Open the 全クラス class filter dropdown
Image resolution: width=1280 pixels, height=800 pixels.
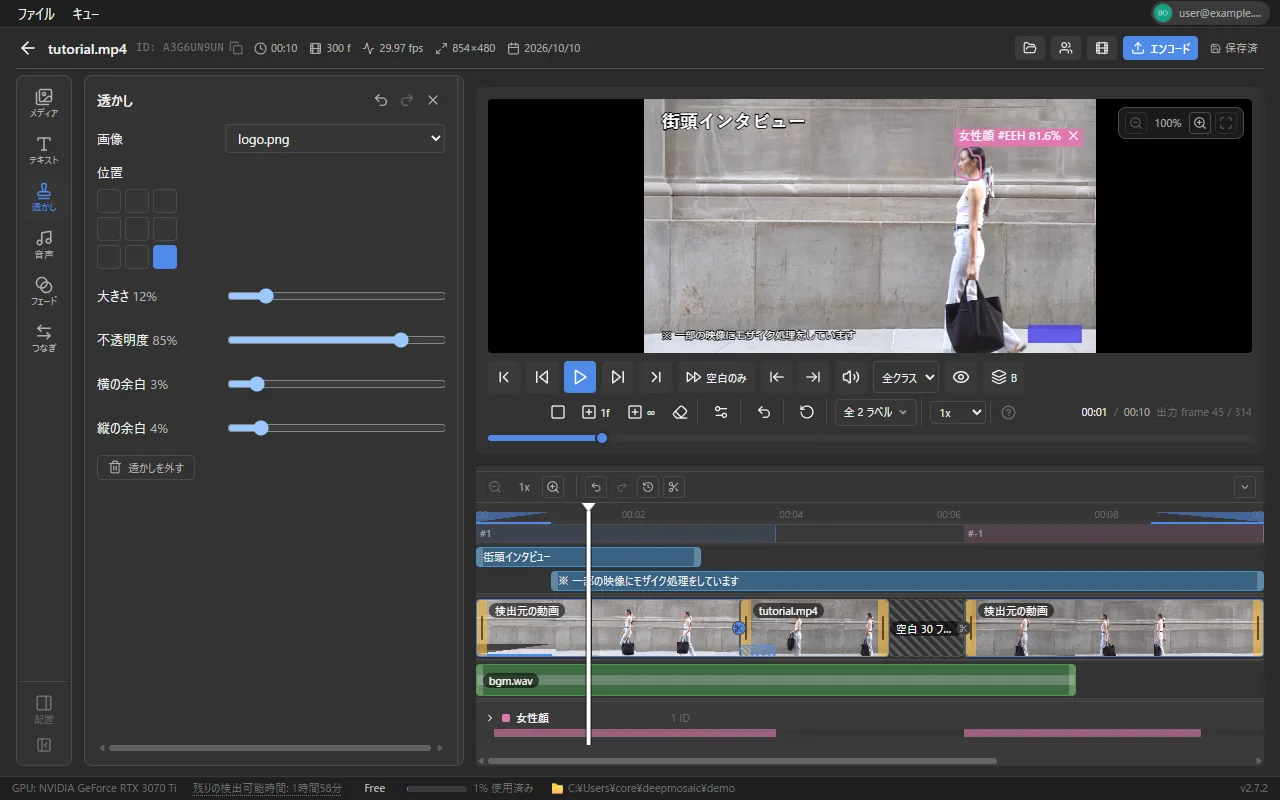click(906, 377)
